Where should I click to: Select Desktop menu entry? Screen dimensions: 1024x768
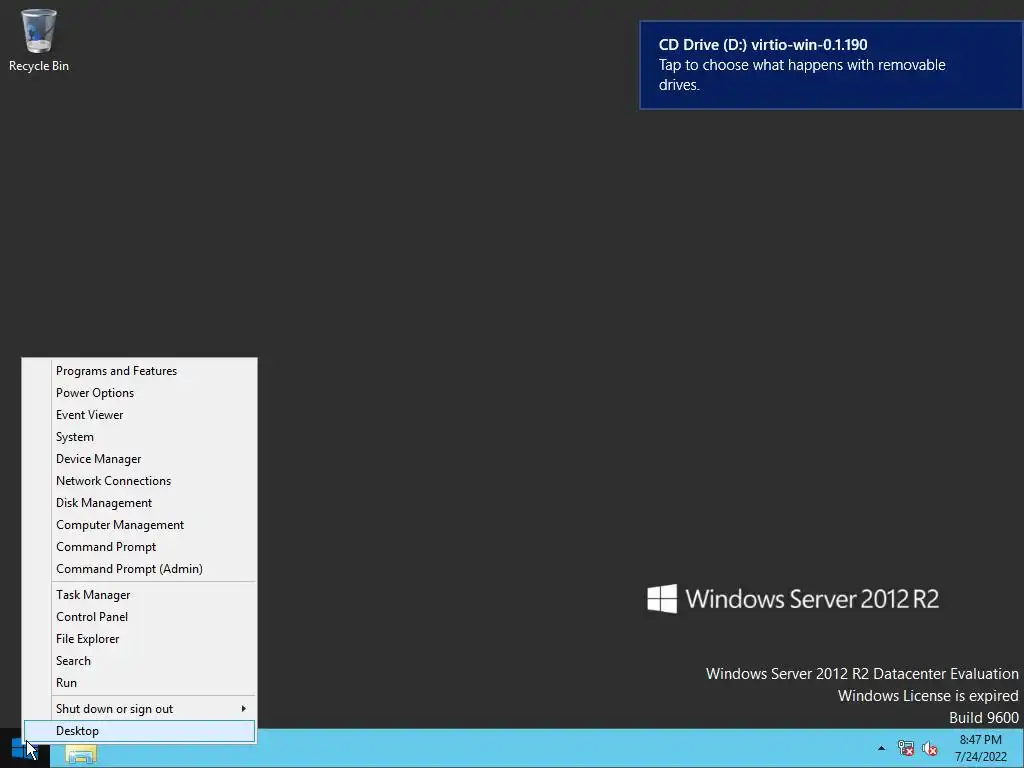pos(140,731)
